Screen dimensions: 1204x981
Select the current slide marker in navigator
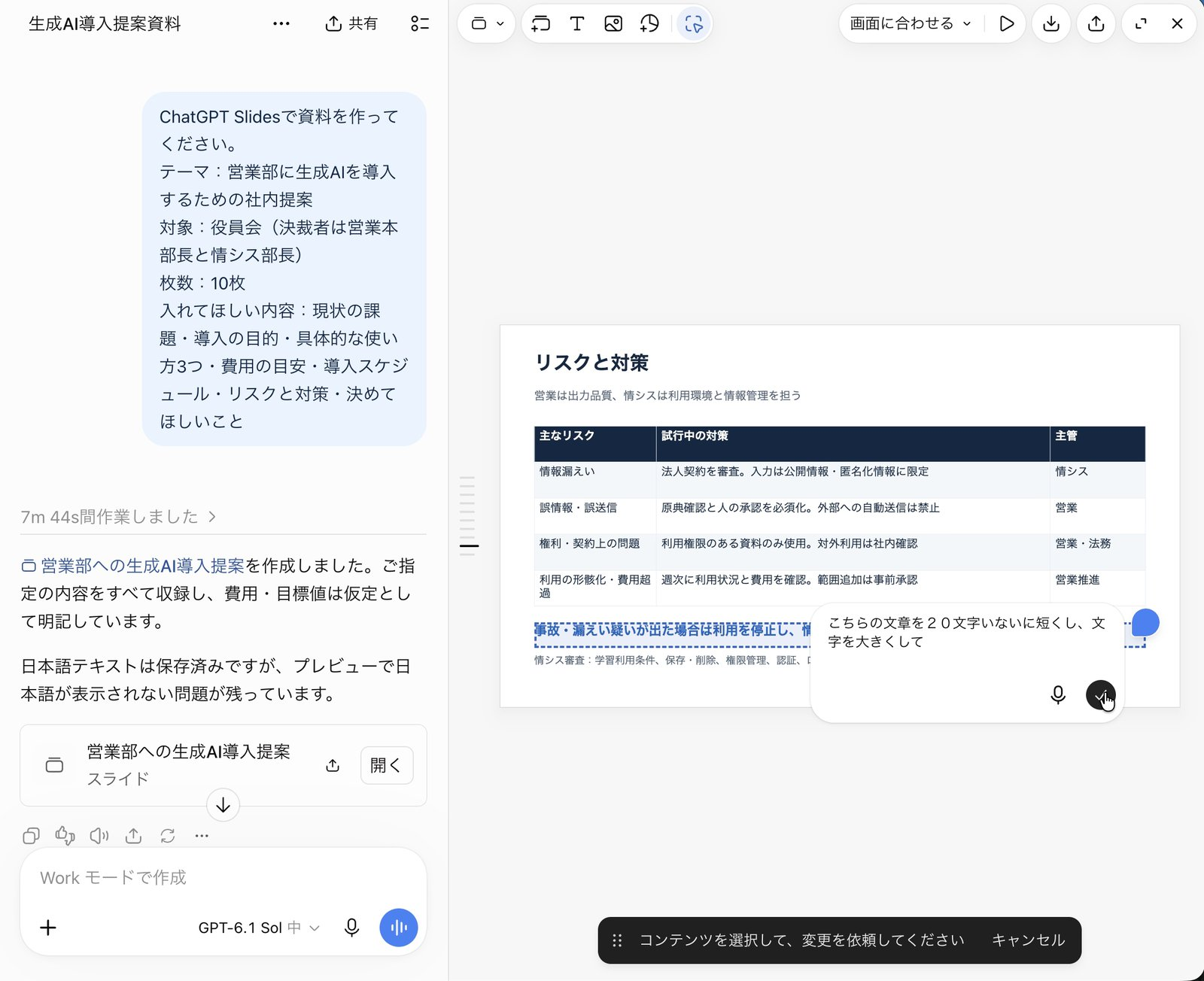[469, 545]
